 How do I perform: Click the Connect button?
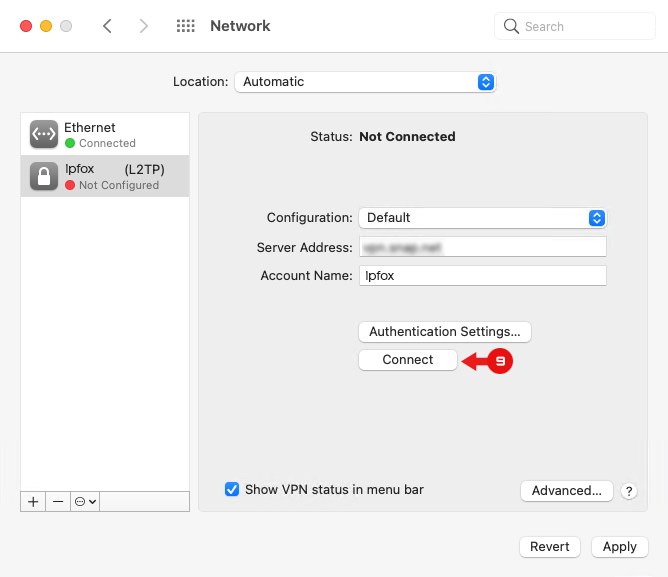(408, 360)
